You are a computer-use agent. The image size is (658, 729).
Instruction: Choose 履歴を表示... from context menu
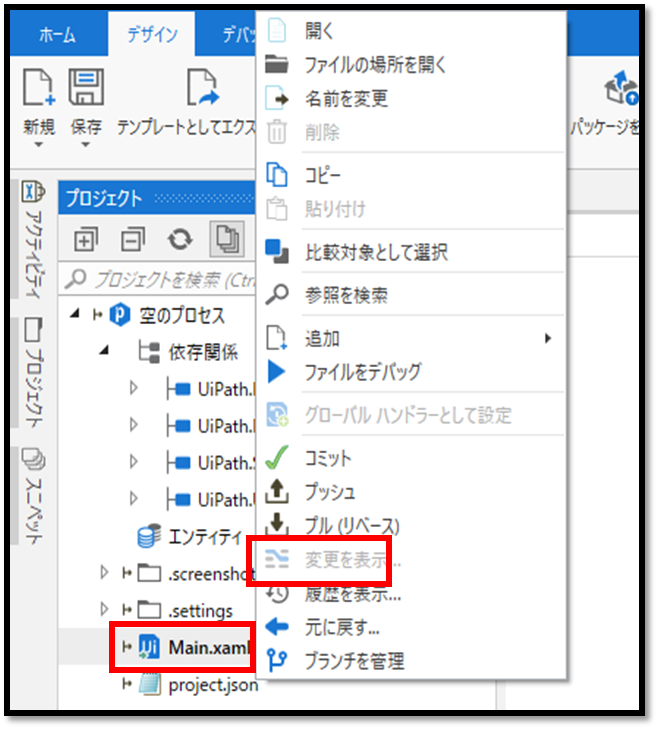[353, 594]
